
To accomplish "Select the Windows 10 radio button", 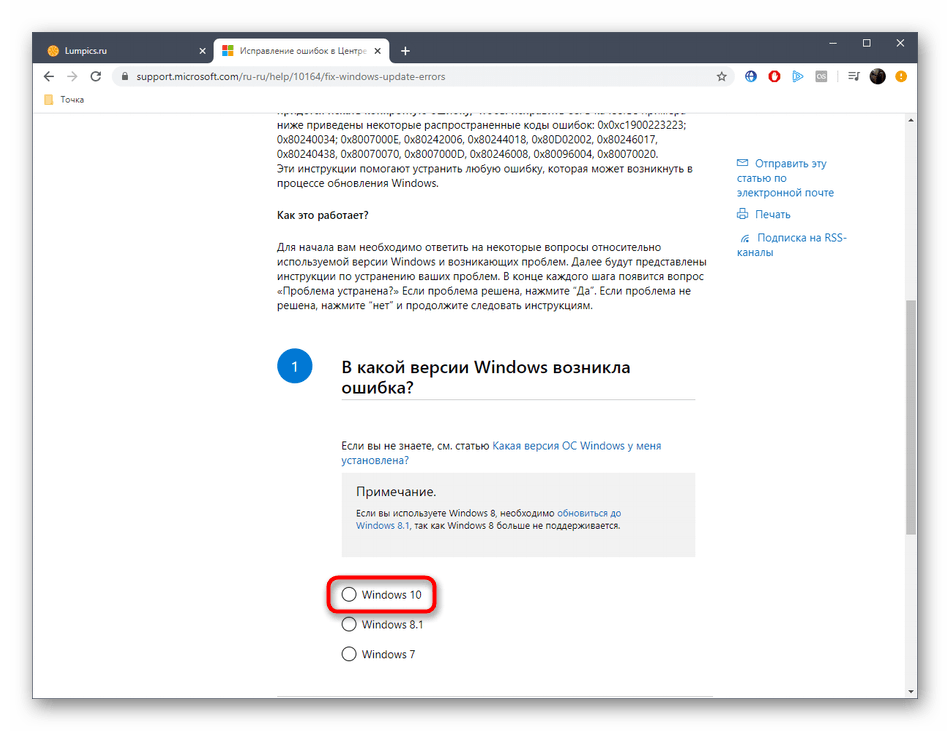I will pyautogui.click(x=349, y=594).
